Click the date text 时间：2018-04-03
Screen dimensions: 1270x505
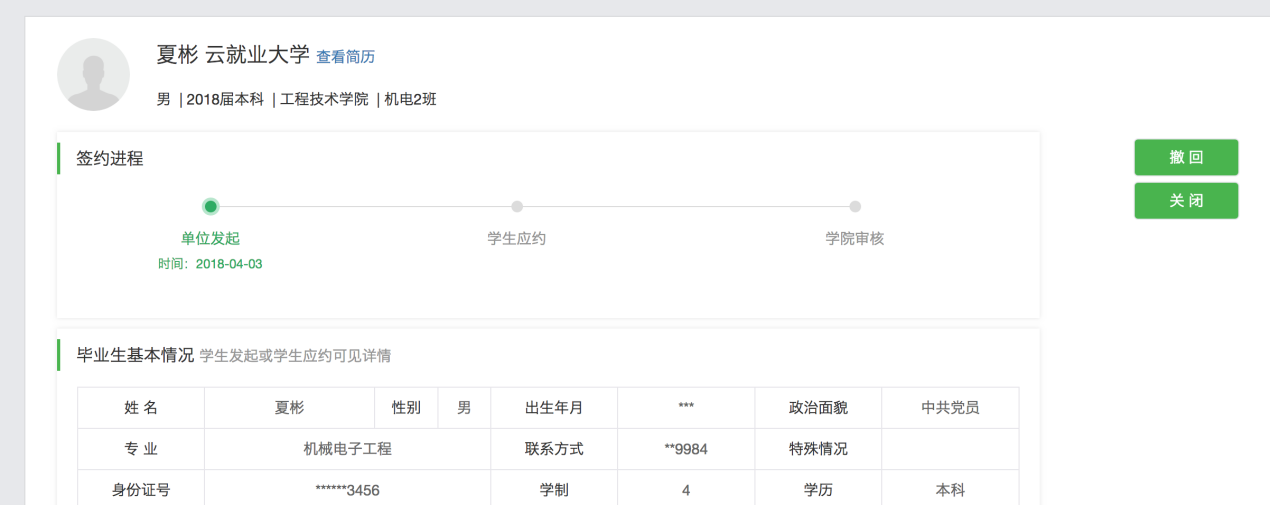[x=210, y=264]
